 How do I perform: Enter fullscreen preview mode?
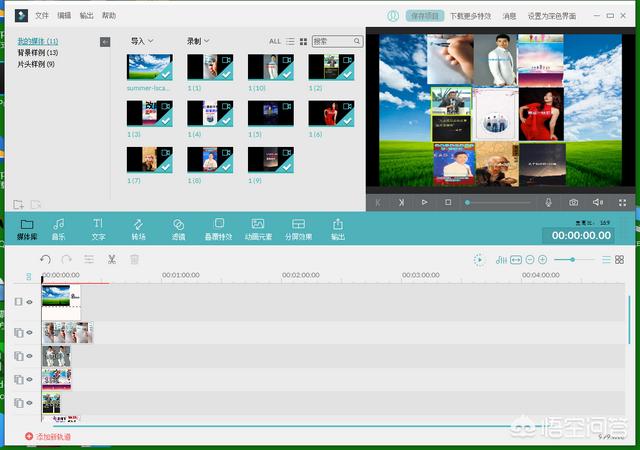coord(622,202)
